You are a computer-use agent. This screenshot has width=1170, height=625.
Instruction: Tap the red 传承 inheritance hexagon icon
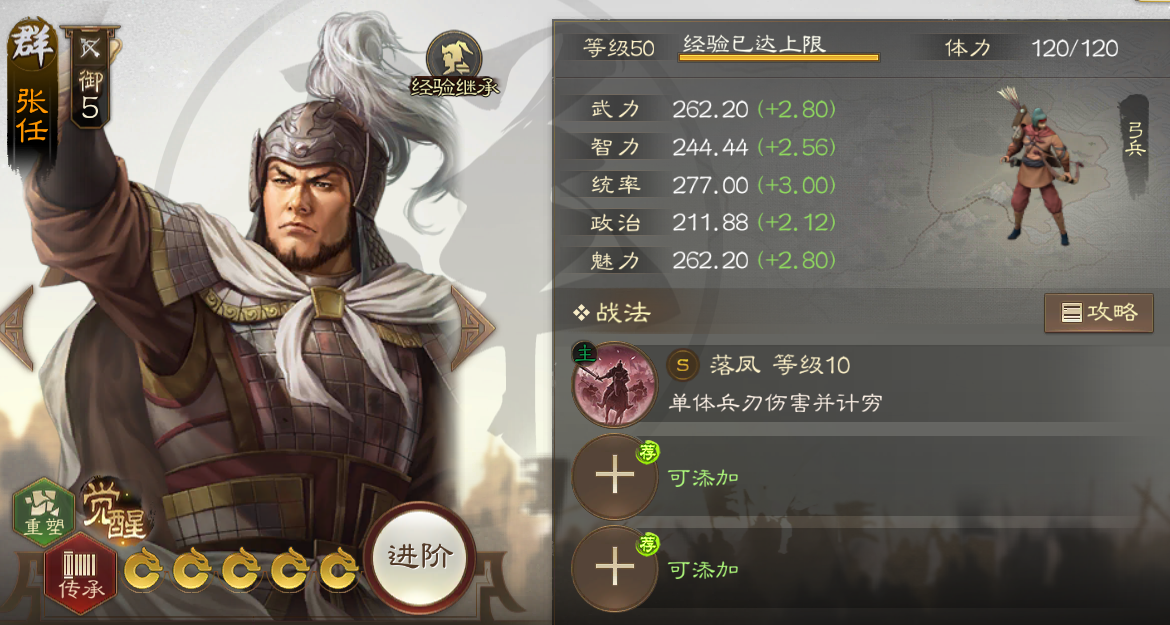pyautogui.click(x=80, y=573)
